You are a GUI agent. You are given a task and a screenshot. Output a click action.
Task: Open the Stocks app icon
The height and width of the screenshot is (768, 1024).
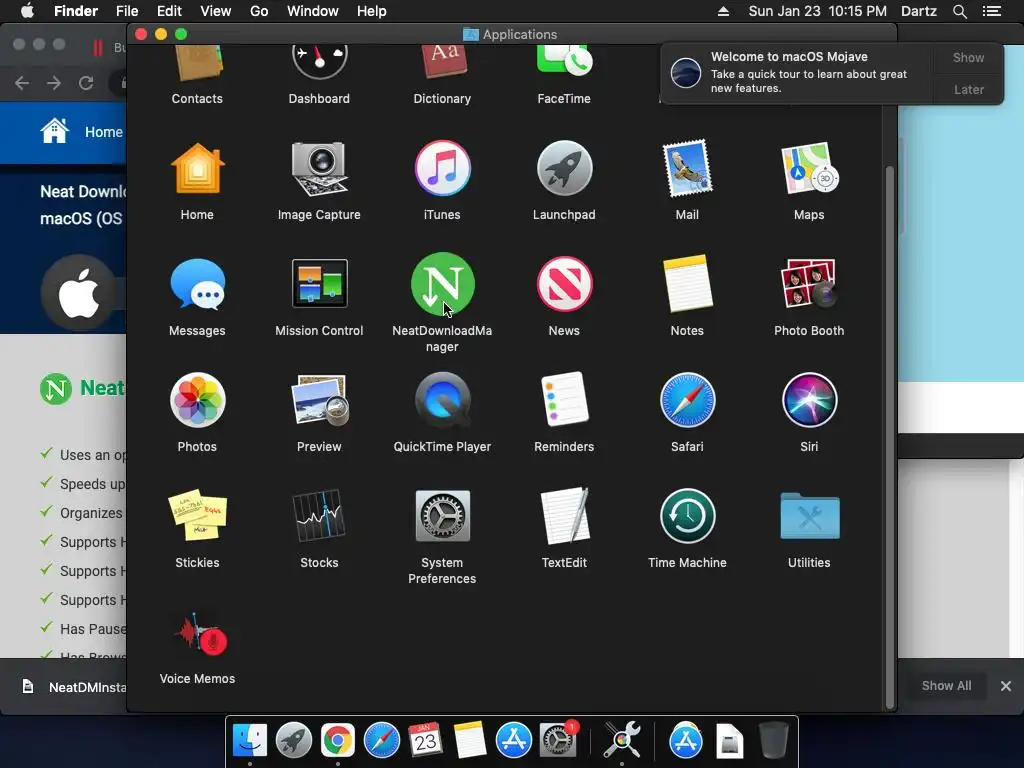click(x=319, y=516)
